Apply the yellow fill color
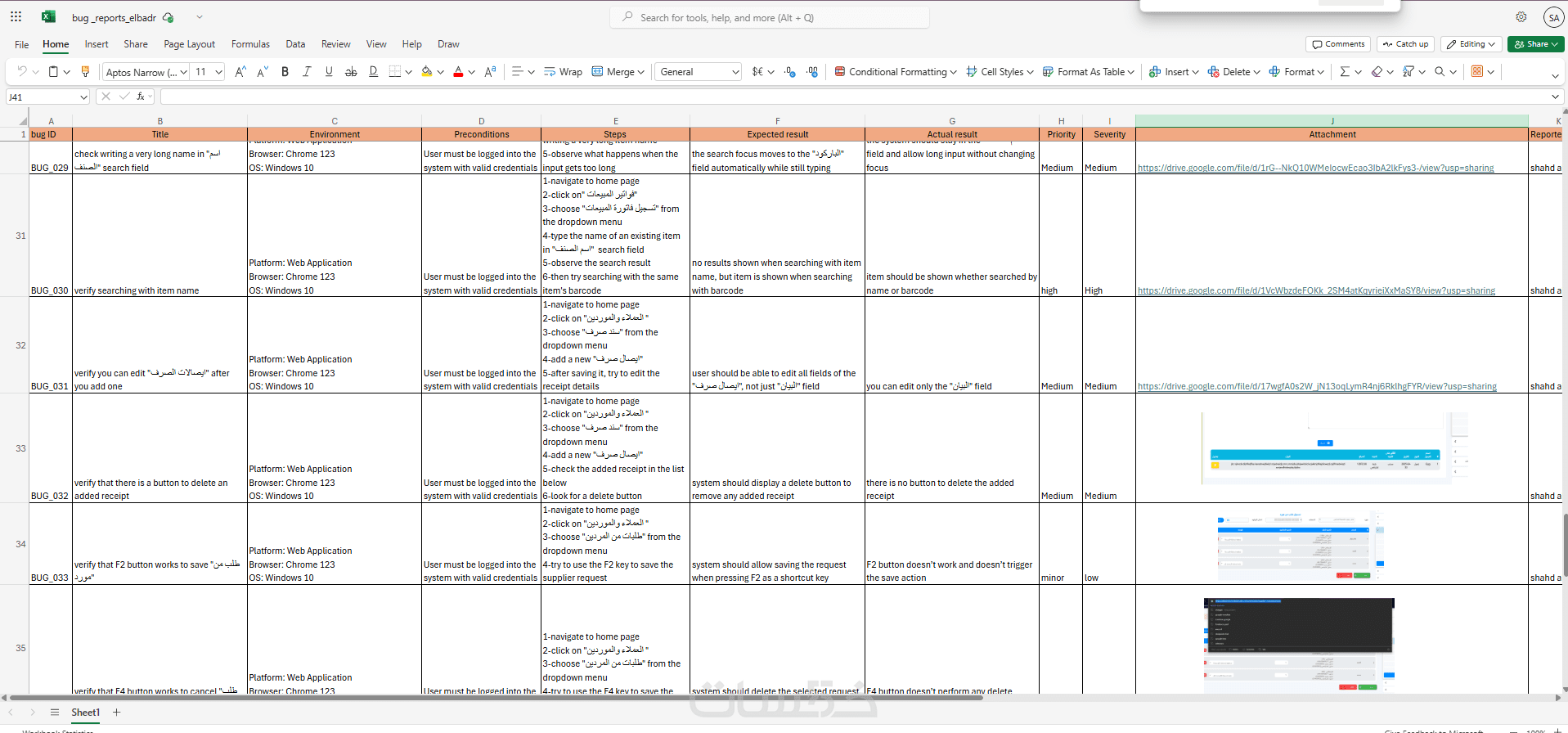Screen dimensions: 1568x733 coord(426,72)
